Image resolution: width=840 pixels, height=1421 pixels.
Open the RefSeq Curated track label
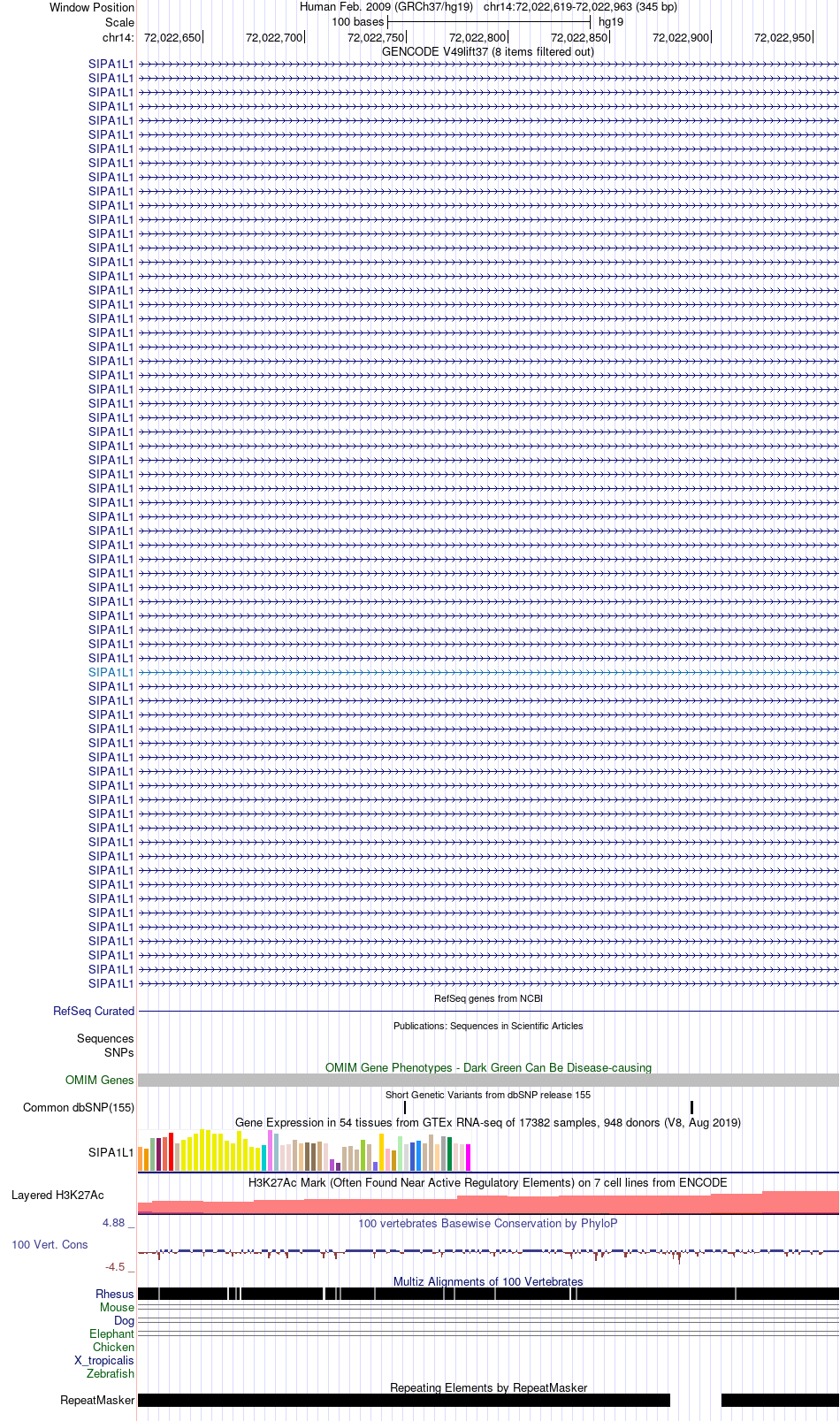(94, 1012)
